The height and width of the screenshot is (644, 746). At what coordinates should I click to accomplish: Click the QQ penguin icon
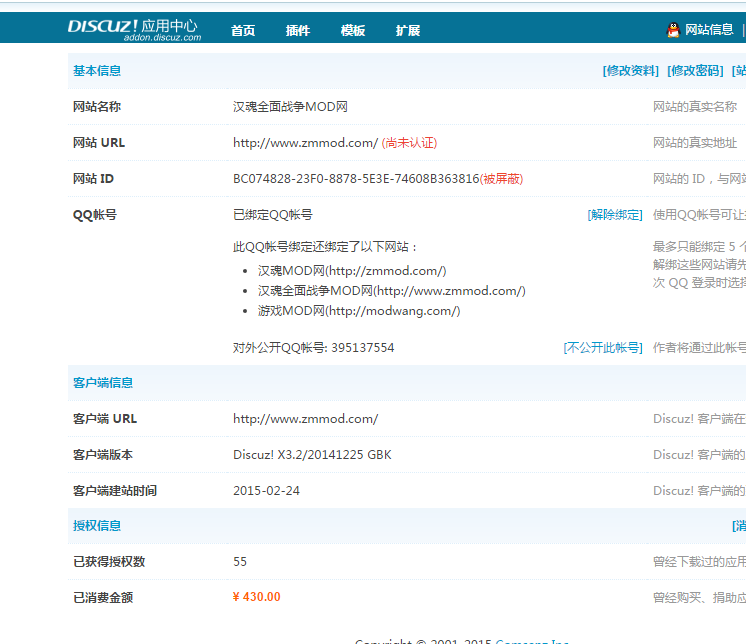click(x=673, y=30)
